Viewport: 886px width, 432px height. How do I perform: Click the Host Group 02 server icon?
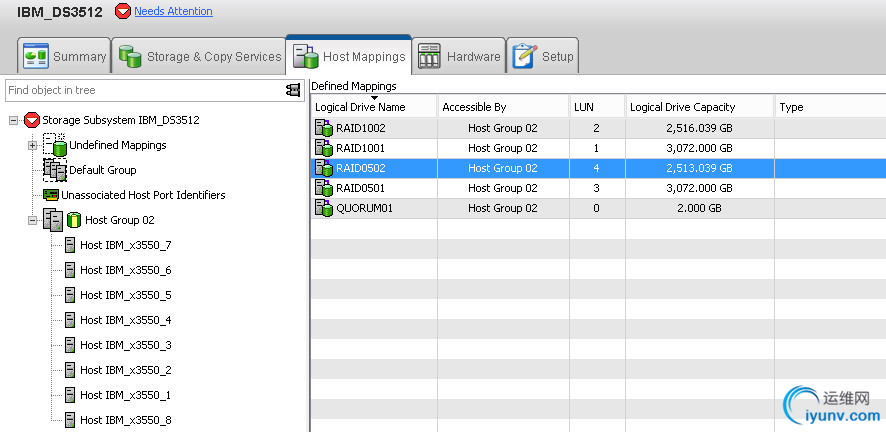click(x=53, y=220)
